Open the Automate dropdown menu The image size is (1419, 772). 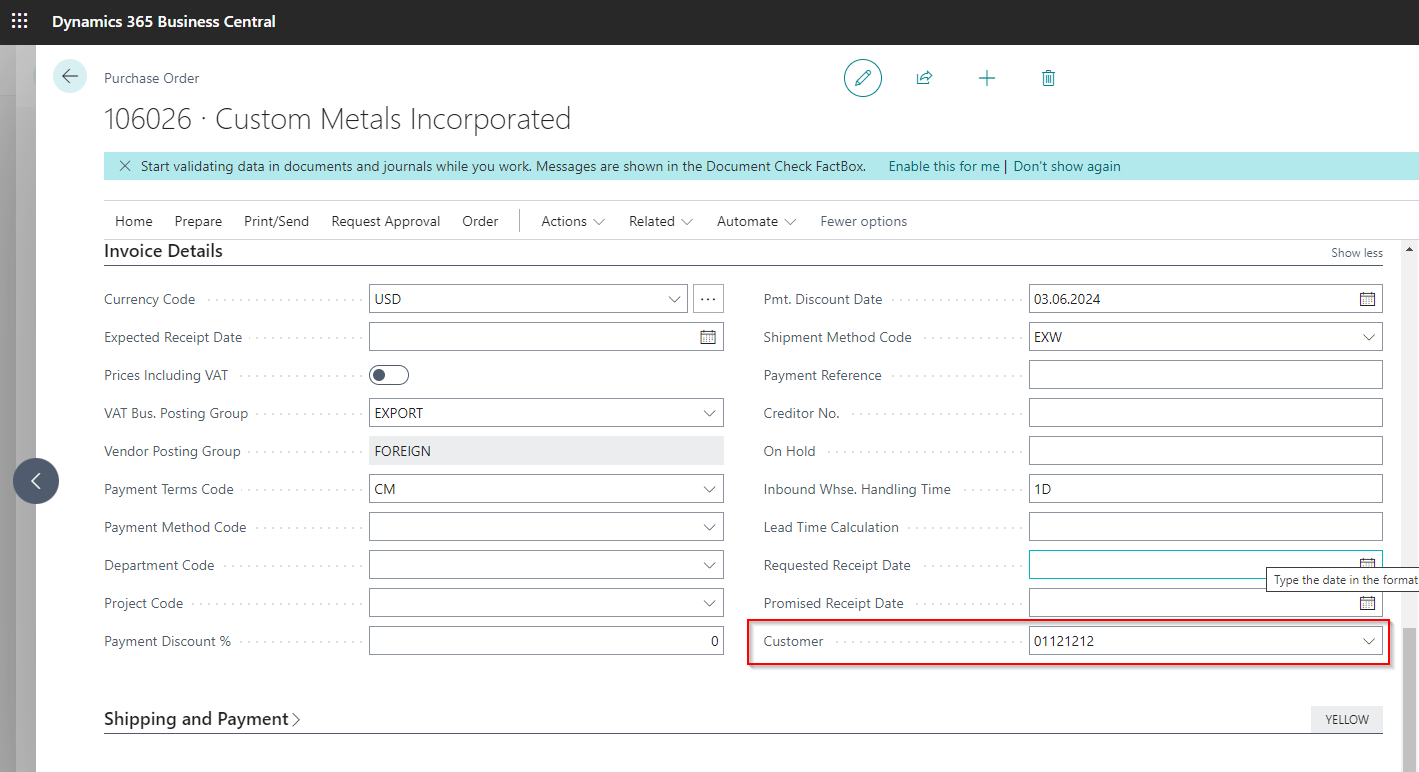coord(756,221)
